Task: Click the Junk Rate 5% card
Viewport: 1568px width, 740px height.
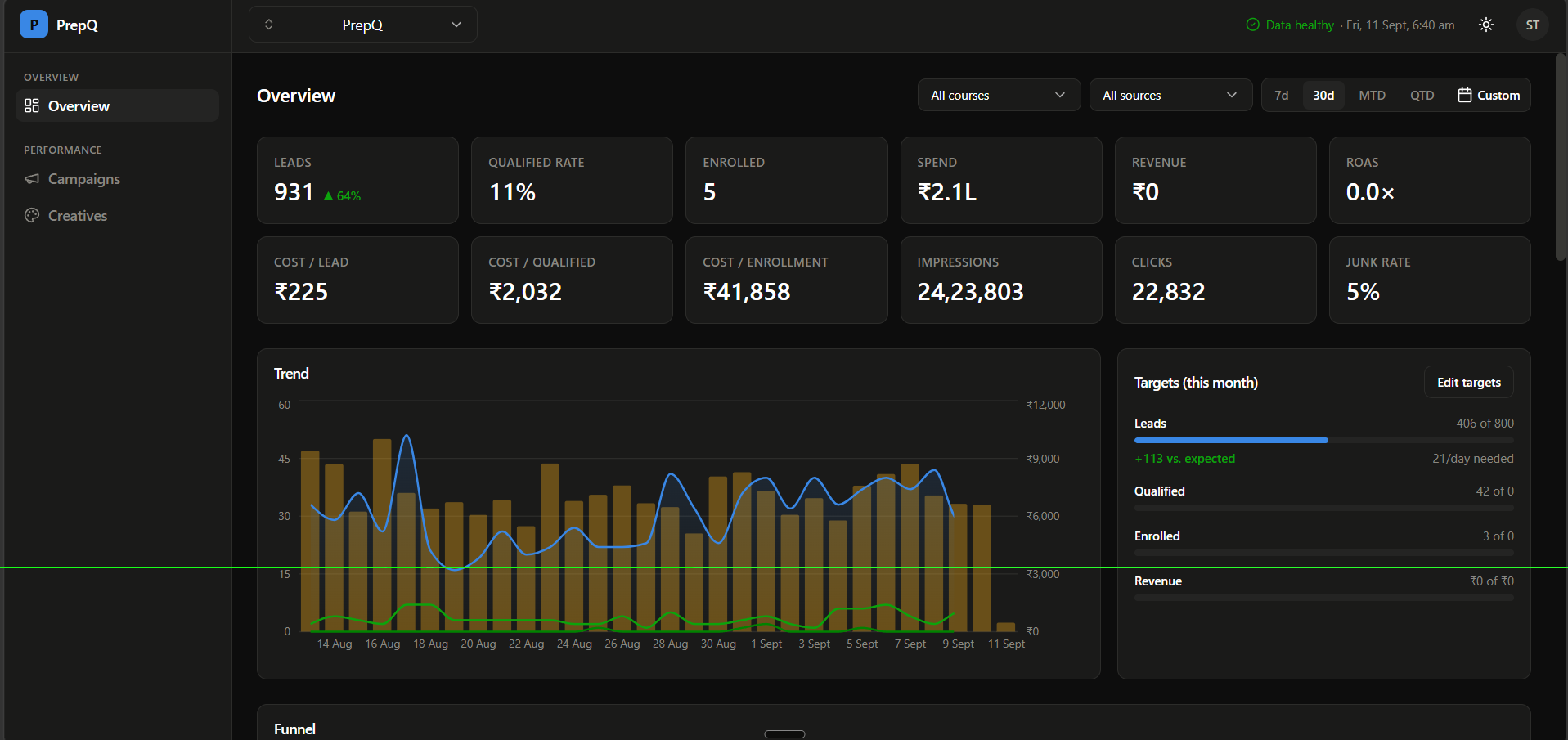Action: pos(1430,280)
